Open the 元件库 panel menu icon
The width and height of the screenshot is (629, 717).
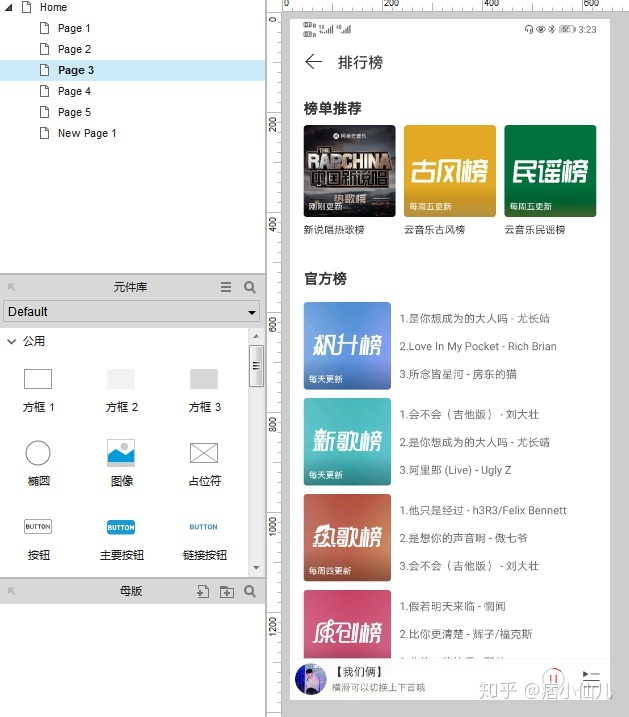226,287
